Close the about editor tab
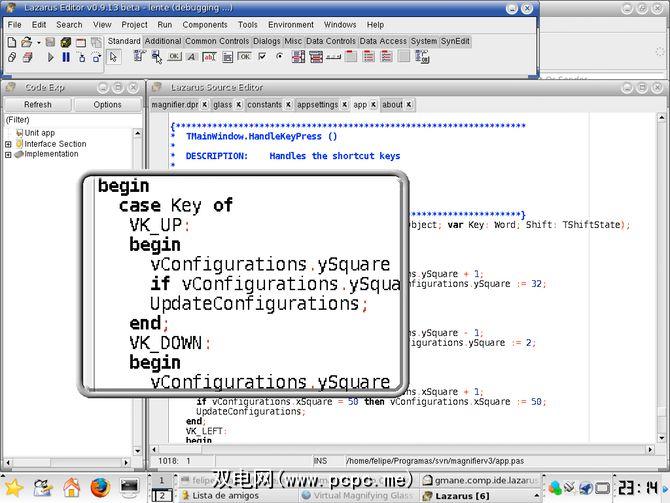Image resolution: width=670 pixels, height=503 pixels. pyautogui.click(x=409, y=104)
